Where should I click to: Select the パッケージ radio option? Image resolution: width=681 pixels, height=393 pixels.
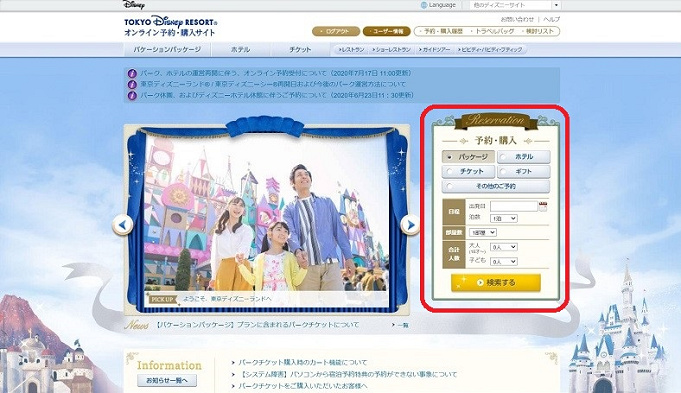(468, 157)
